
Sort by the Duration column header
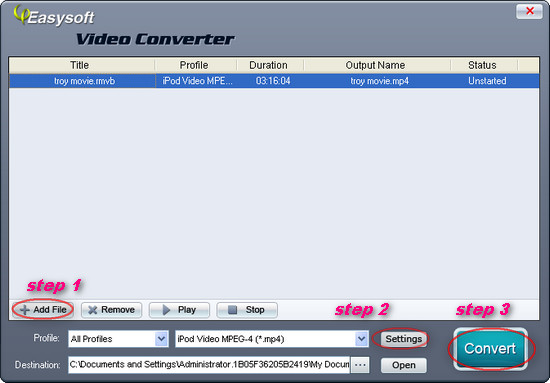coord(270,65)
